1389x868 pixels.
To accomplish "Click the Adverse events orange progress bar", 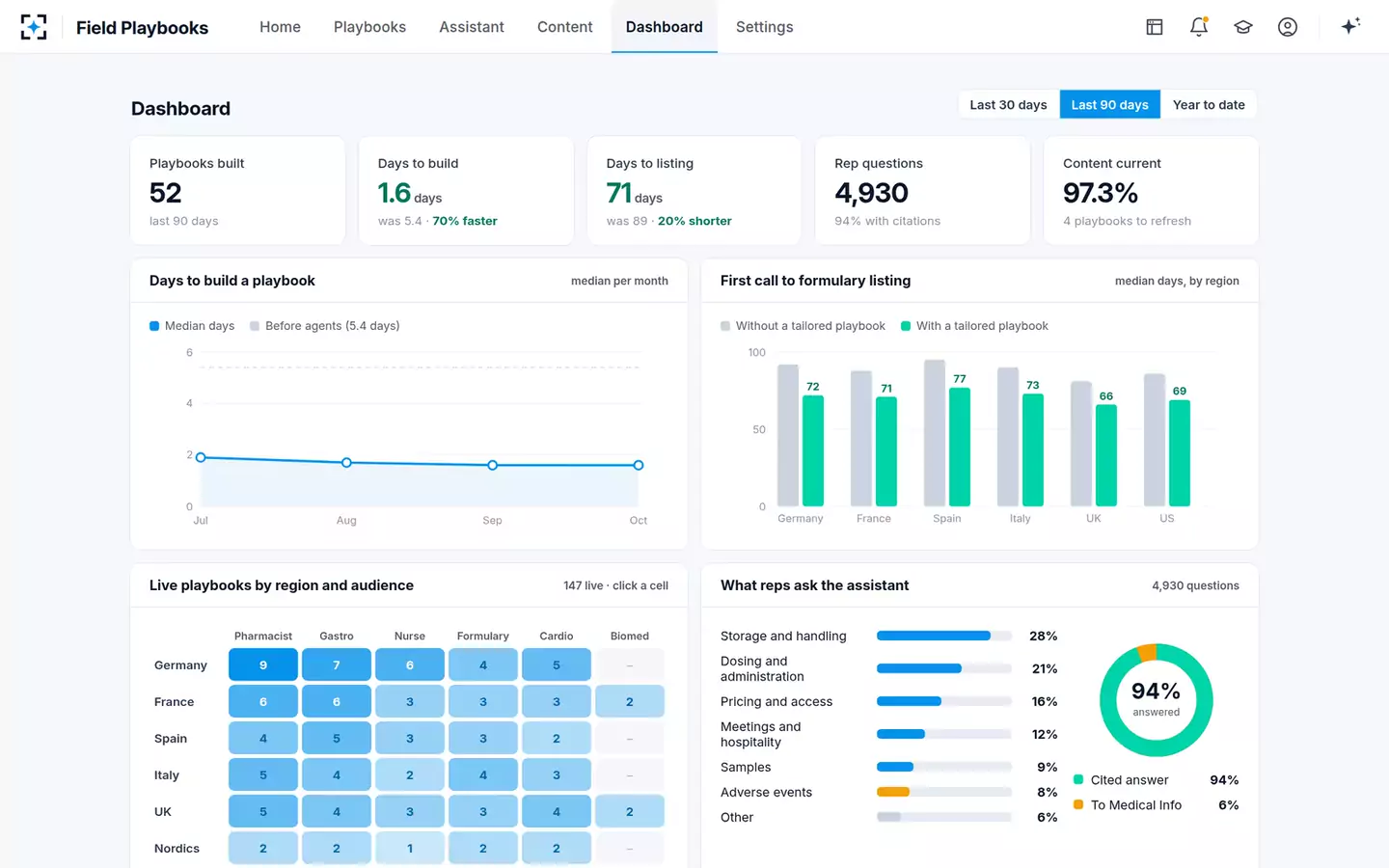I will [944, 792].
